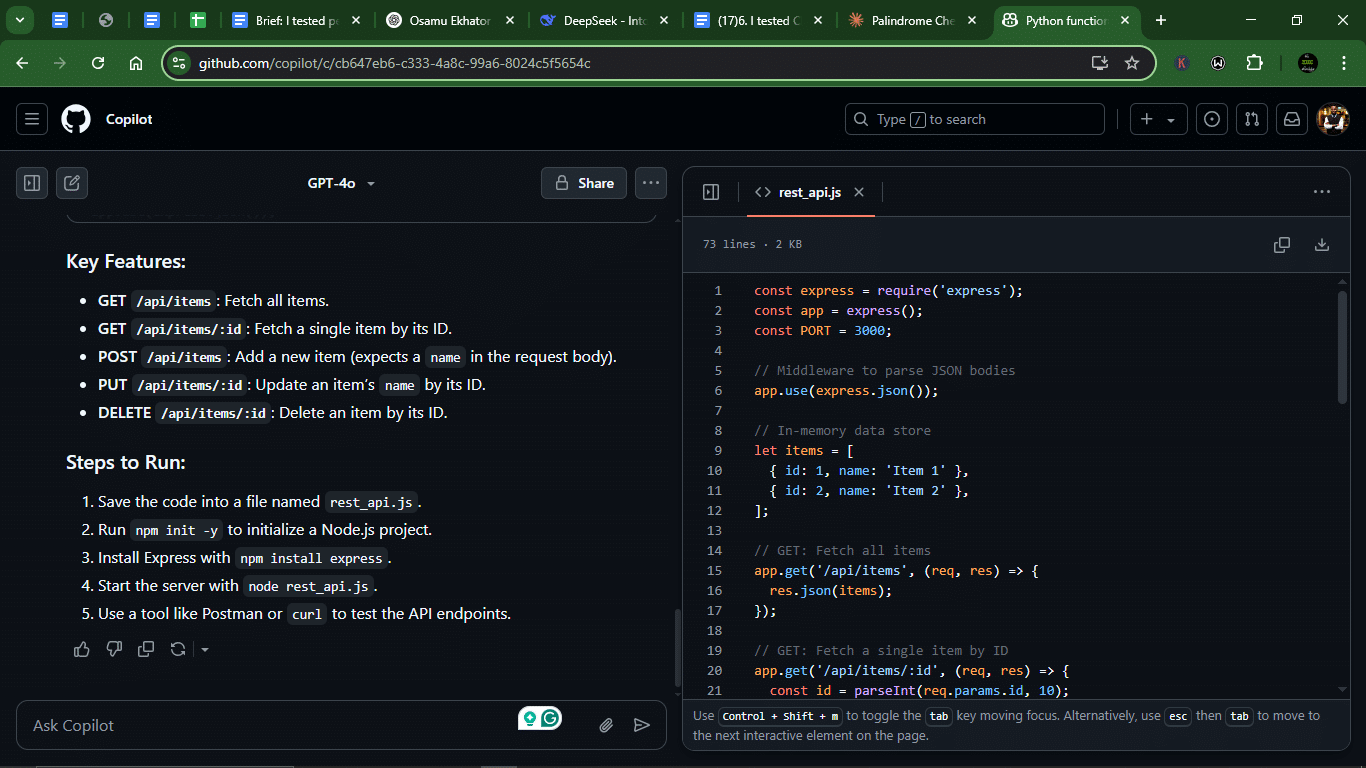This screenshot has height=768, width=1366.
Task: Click the code panel vertical scrollbar
Action: coord(1343,346)
